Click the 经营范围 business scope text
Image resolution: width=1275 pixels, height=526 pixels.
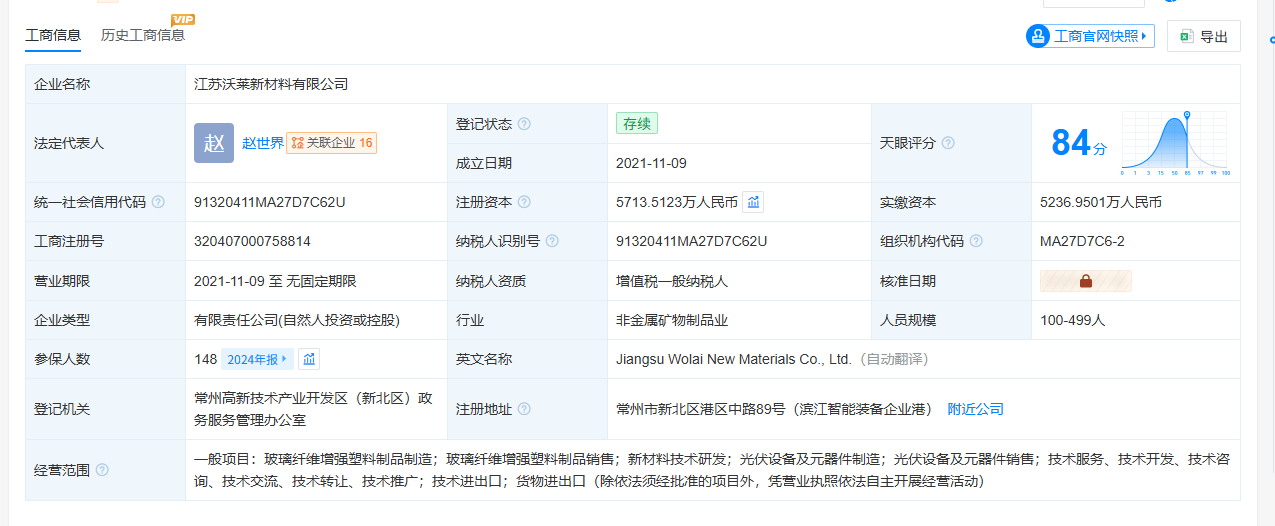tap(711, 470)
